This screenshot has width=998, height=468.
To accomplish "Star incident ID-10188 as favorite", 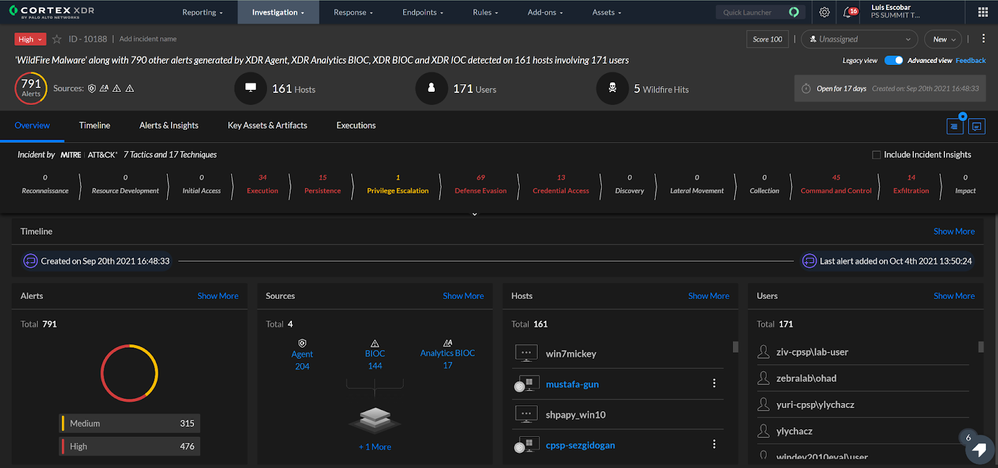I will click(56, 39).
